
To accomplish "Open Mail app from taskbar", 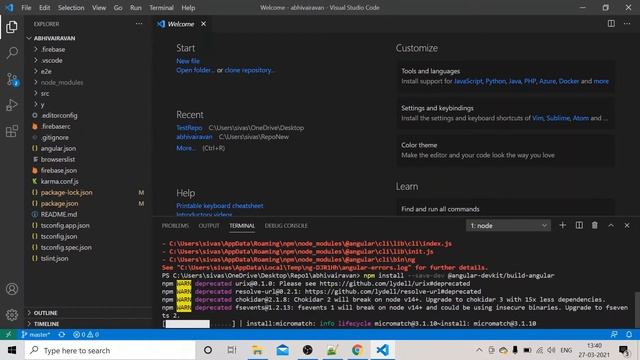I will click(282, 350).
